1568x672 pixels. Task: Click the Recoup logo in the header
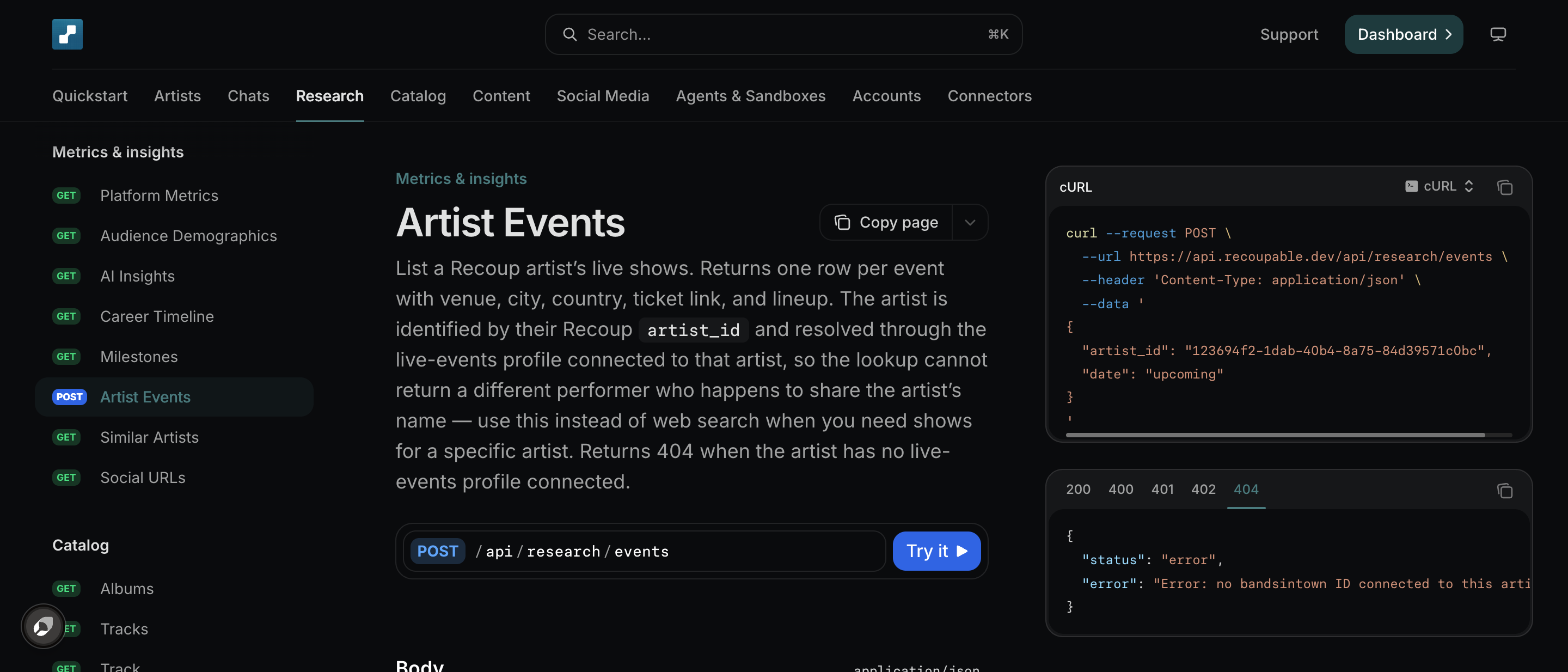point(67,34)
